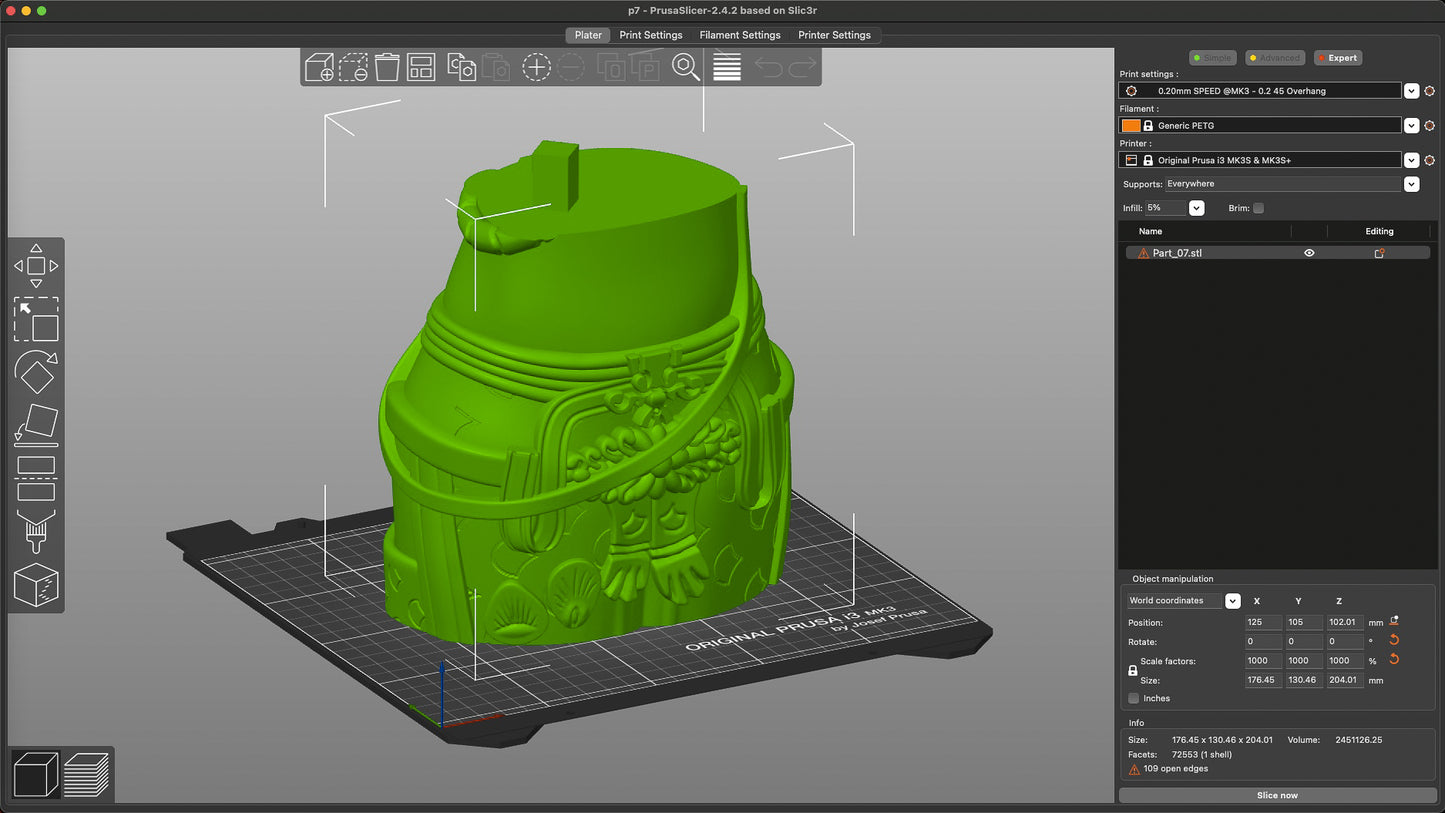This screenshot has width=1445, height=813.
Task: Select the Cut tool
Action: [36, 478]
